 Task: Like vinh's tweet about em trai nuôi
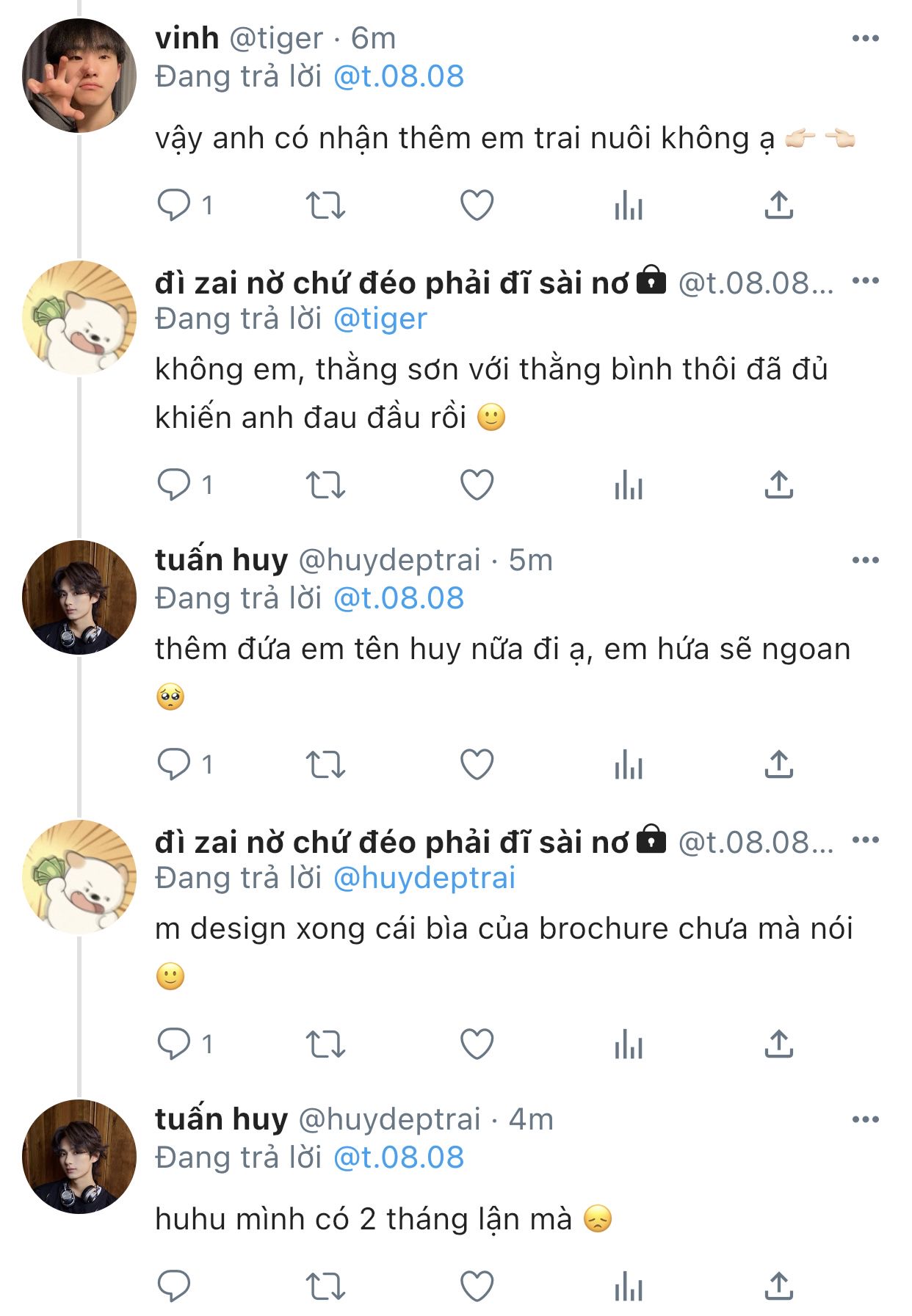477,206
